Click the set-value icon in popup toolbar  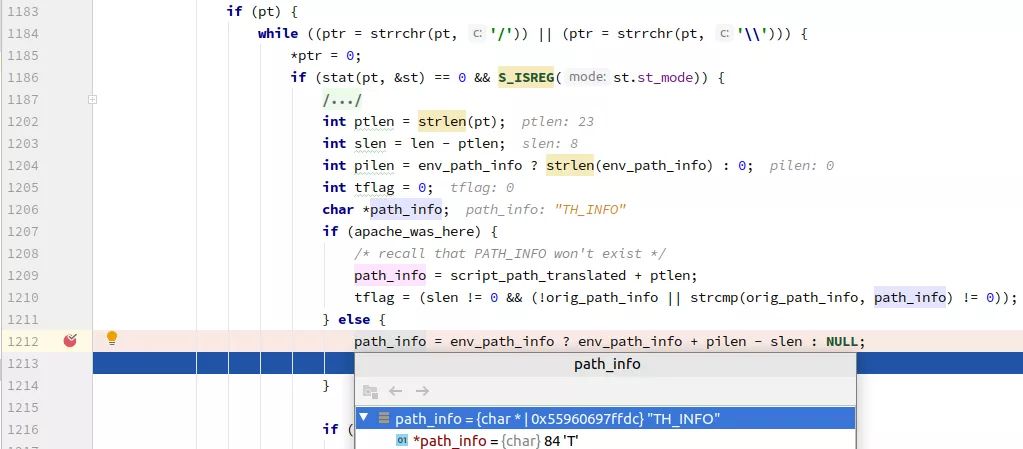tap(370, 391)
